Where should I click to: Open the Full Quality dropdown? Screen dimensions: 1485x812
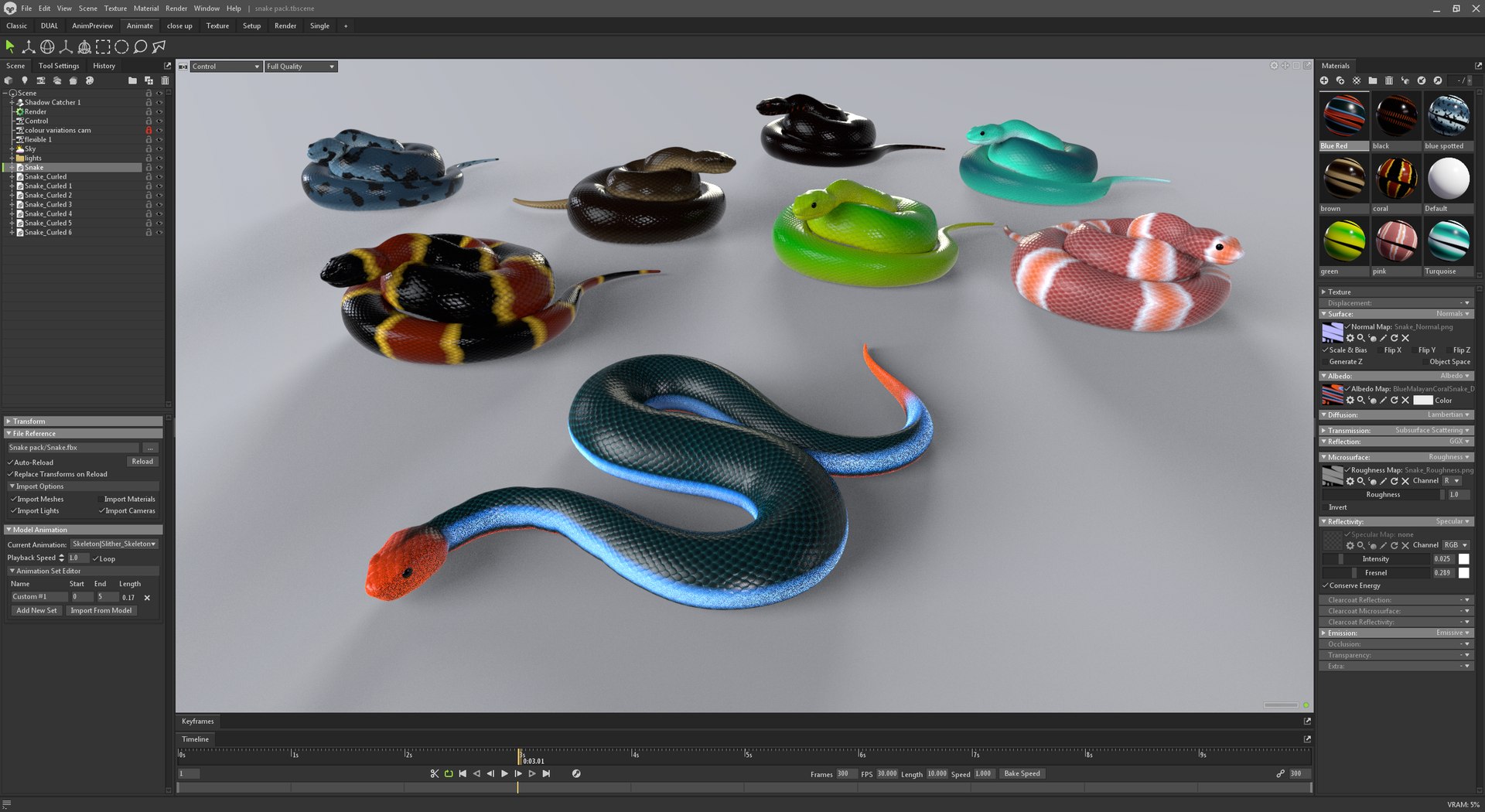coord(301,67)
